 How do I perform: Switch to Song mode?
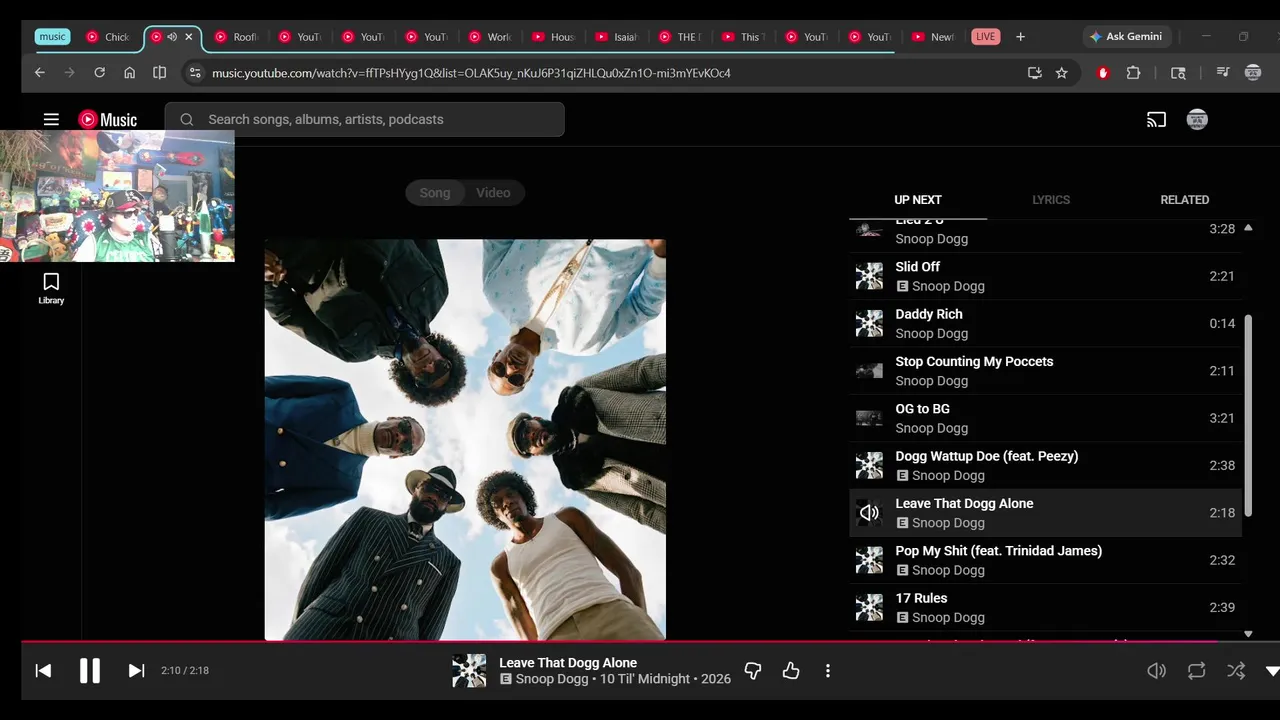click(435, 193)
